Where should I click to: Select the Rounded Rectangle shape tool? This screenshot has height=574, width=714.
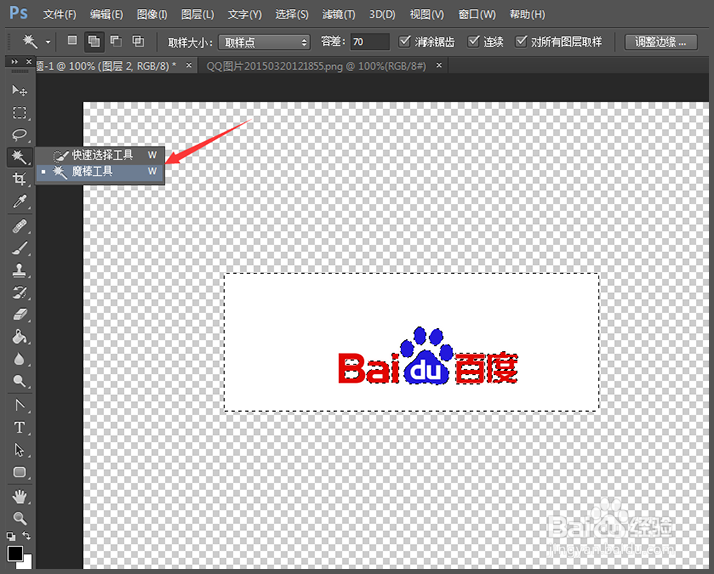coord(19,472)
